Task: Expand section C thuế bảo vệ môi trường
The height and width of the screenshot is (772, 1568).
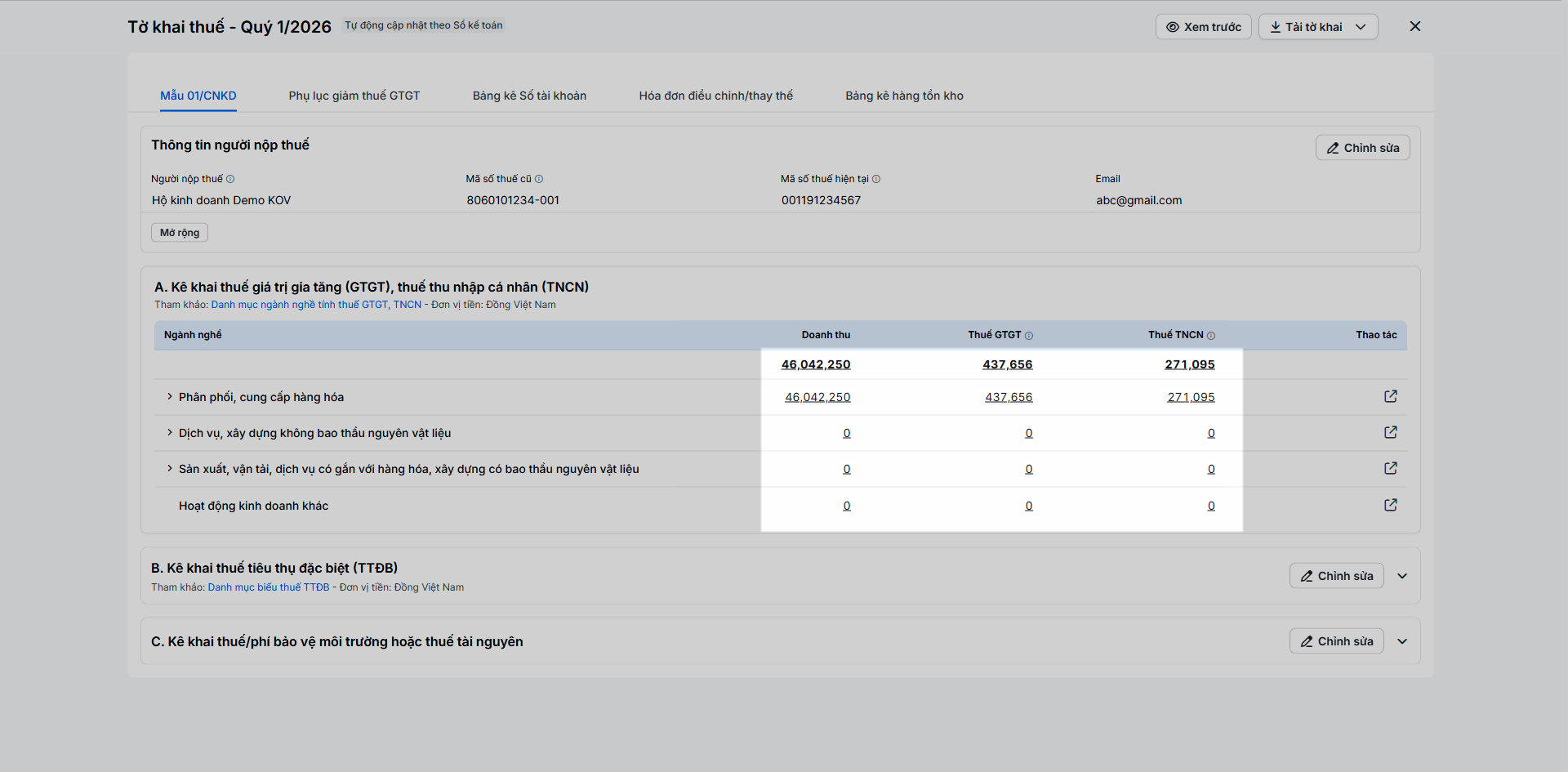Action: pos(1402,641)
